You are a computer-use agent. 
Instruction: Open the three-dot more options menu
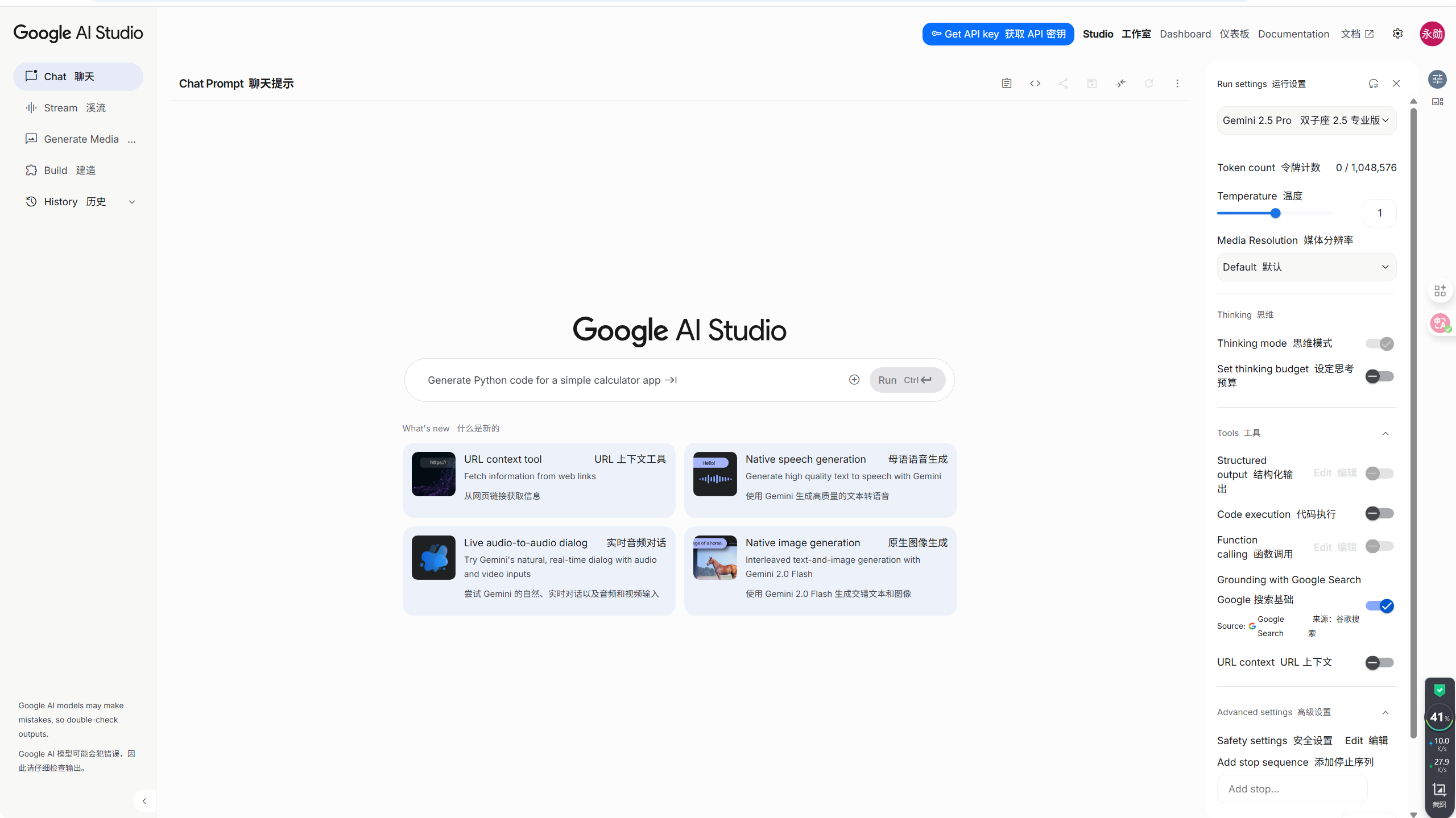point(1177,84)
